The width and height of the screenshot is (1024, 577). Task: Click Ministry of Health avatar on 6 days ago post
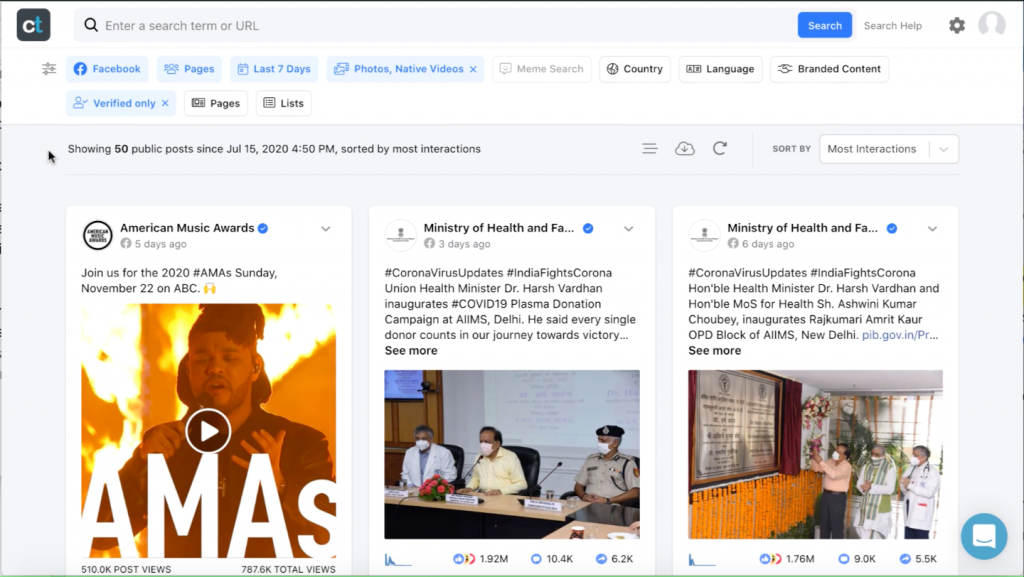[x=704, y=235]
